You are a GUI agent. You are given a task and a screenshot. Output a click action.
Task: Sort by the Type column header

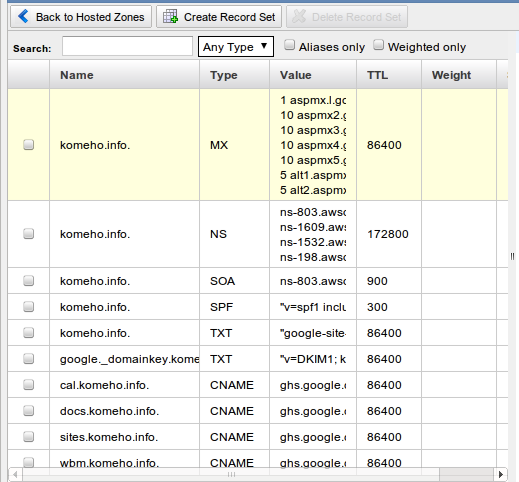(x=234, y=75)
